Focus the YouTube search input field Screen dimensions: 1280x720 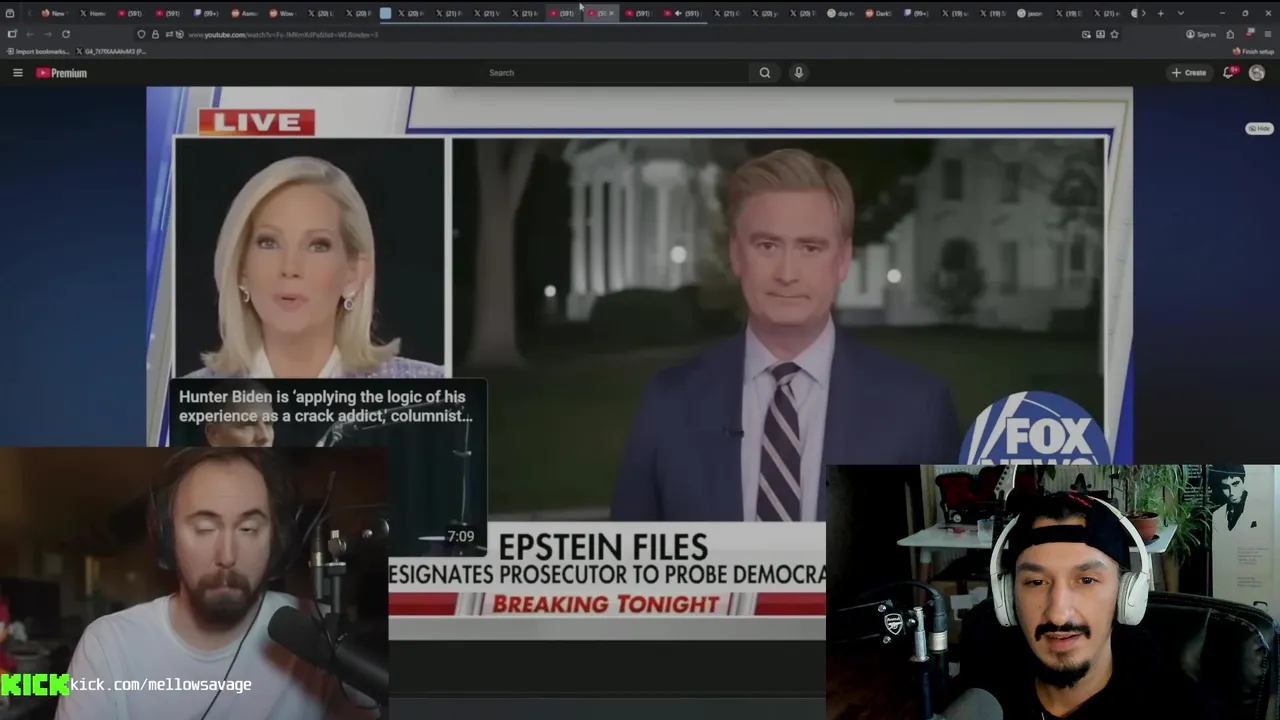coord(615,72)
